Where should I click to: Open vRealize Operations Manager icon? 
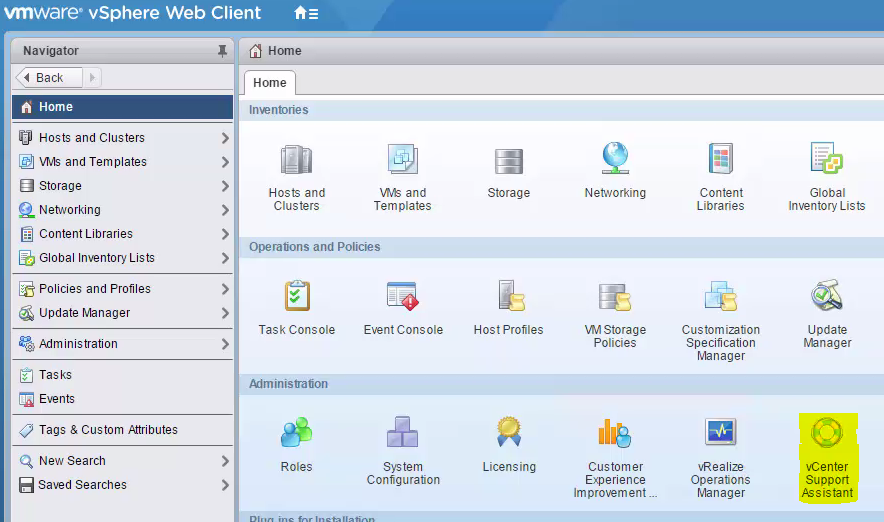click(721, 432)
